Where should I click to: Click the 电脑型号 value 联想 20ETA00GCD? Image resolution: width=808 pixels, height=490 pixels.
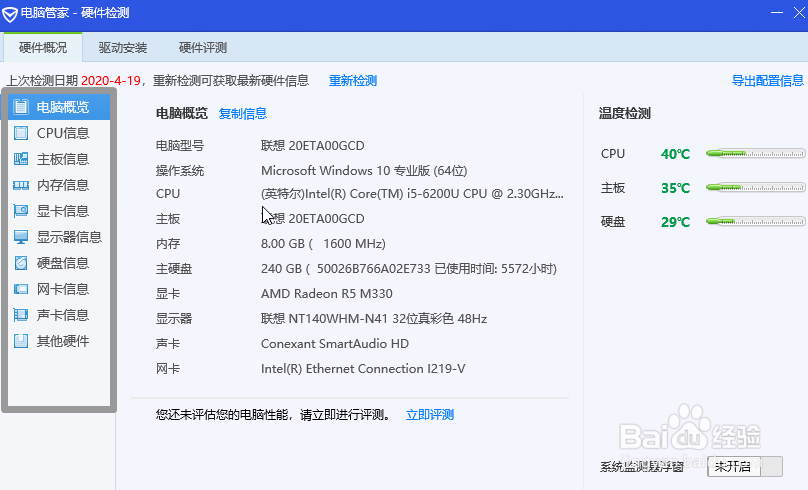coord(312,146)
